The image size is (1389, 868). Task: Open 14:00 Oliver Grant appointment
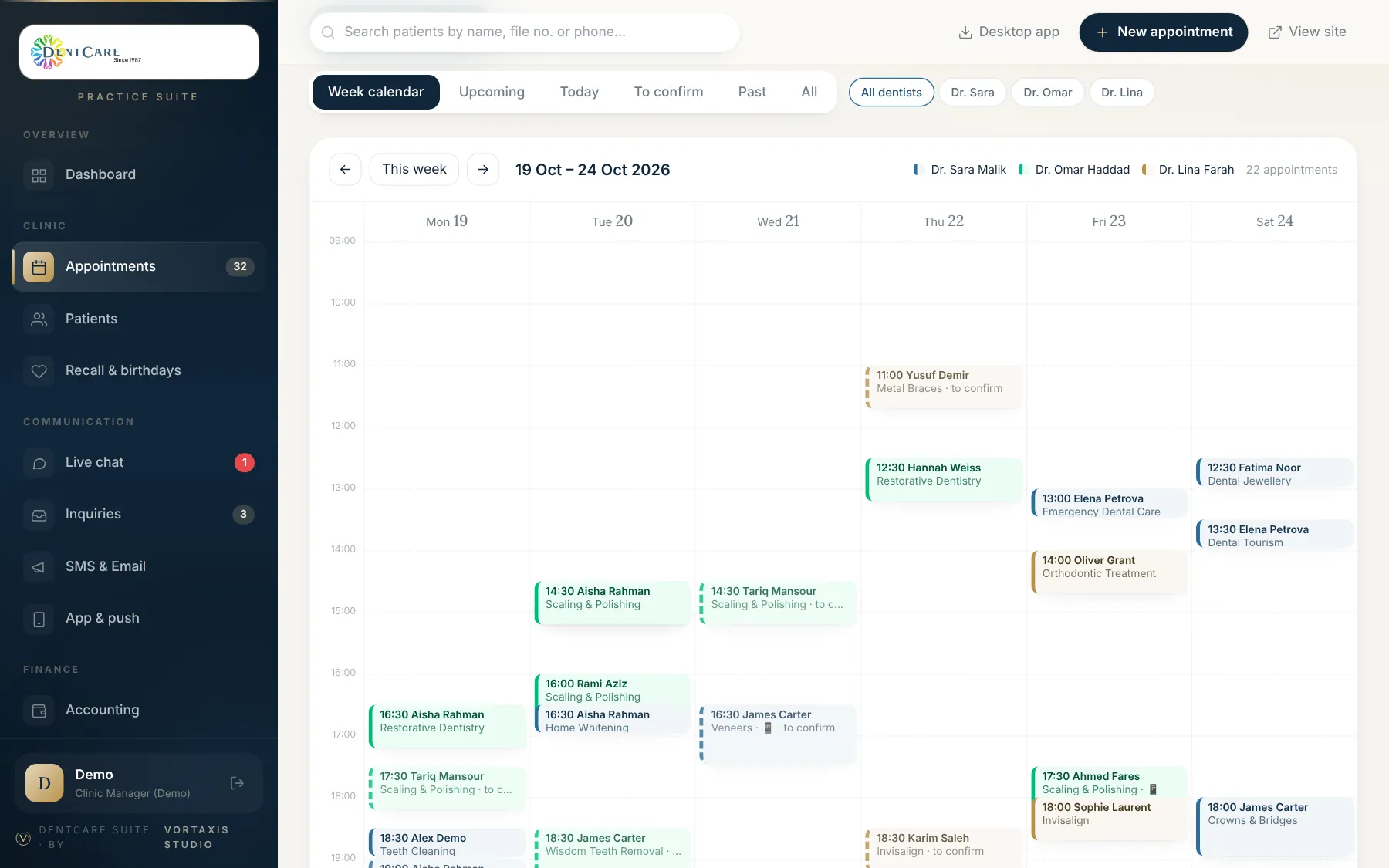1109,572
